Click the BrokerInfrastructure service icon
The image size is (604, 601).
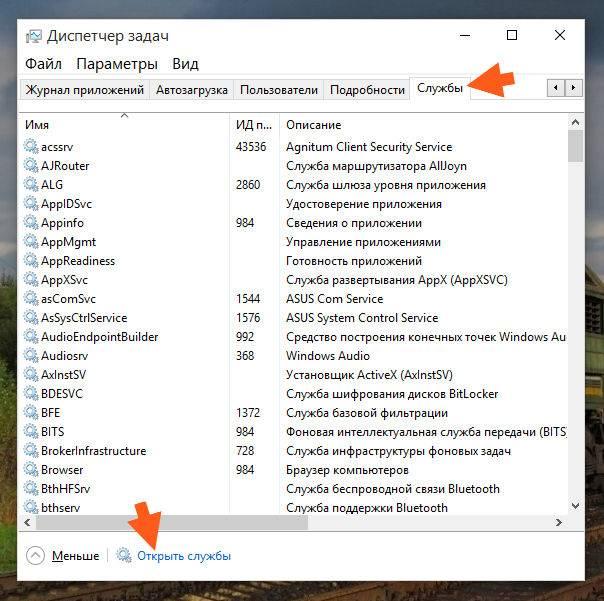point(31,451)
